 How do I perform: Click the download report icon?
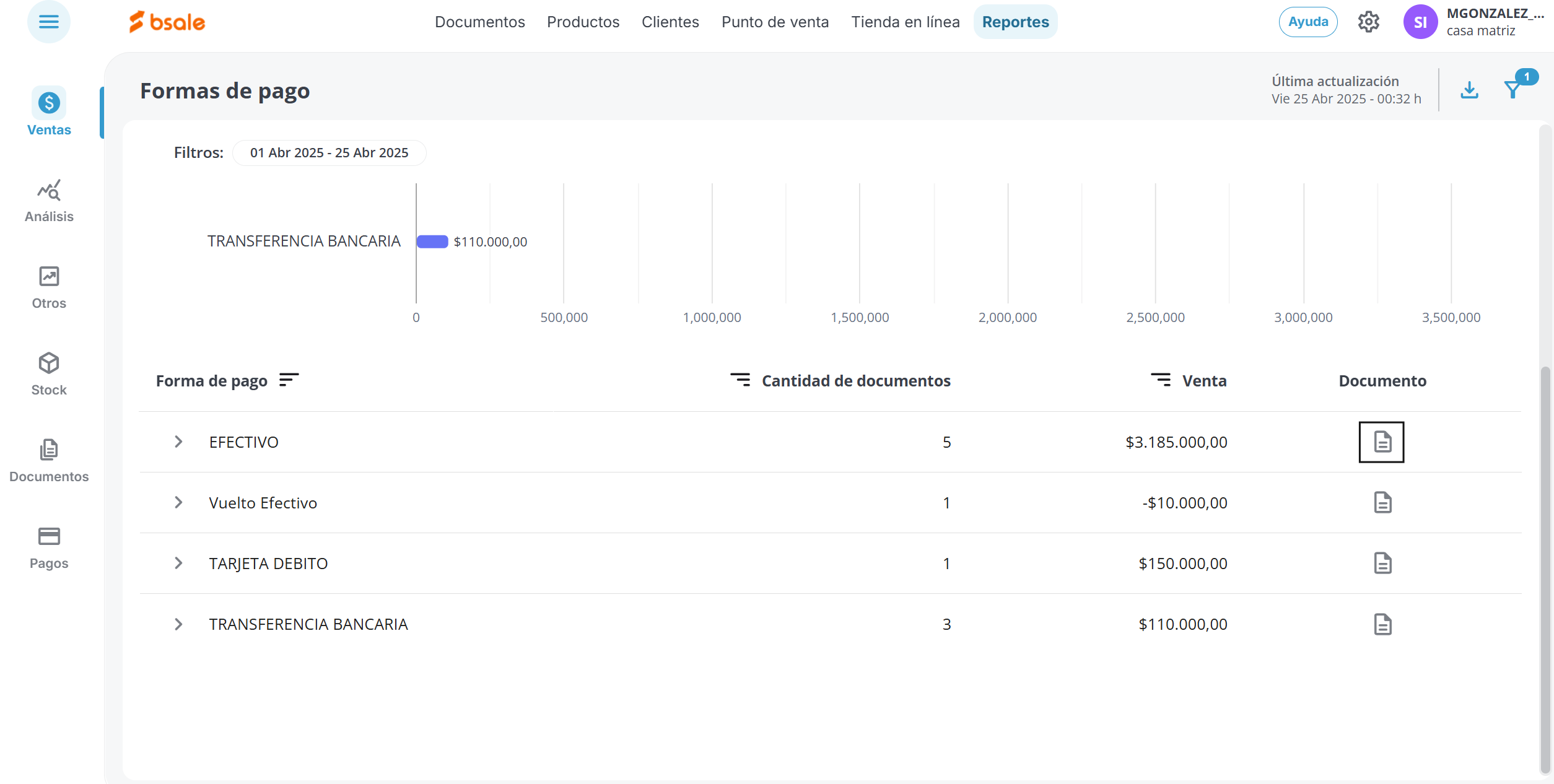[x=1469, y=90]
